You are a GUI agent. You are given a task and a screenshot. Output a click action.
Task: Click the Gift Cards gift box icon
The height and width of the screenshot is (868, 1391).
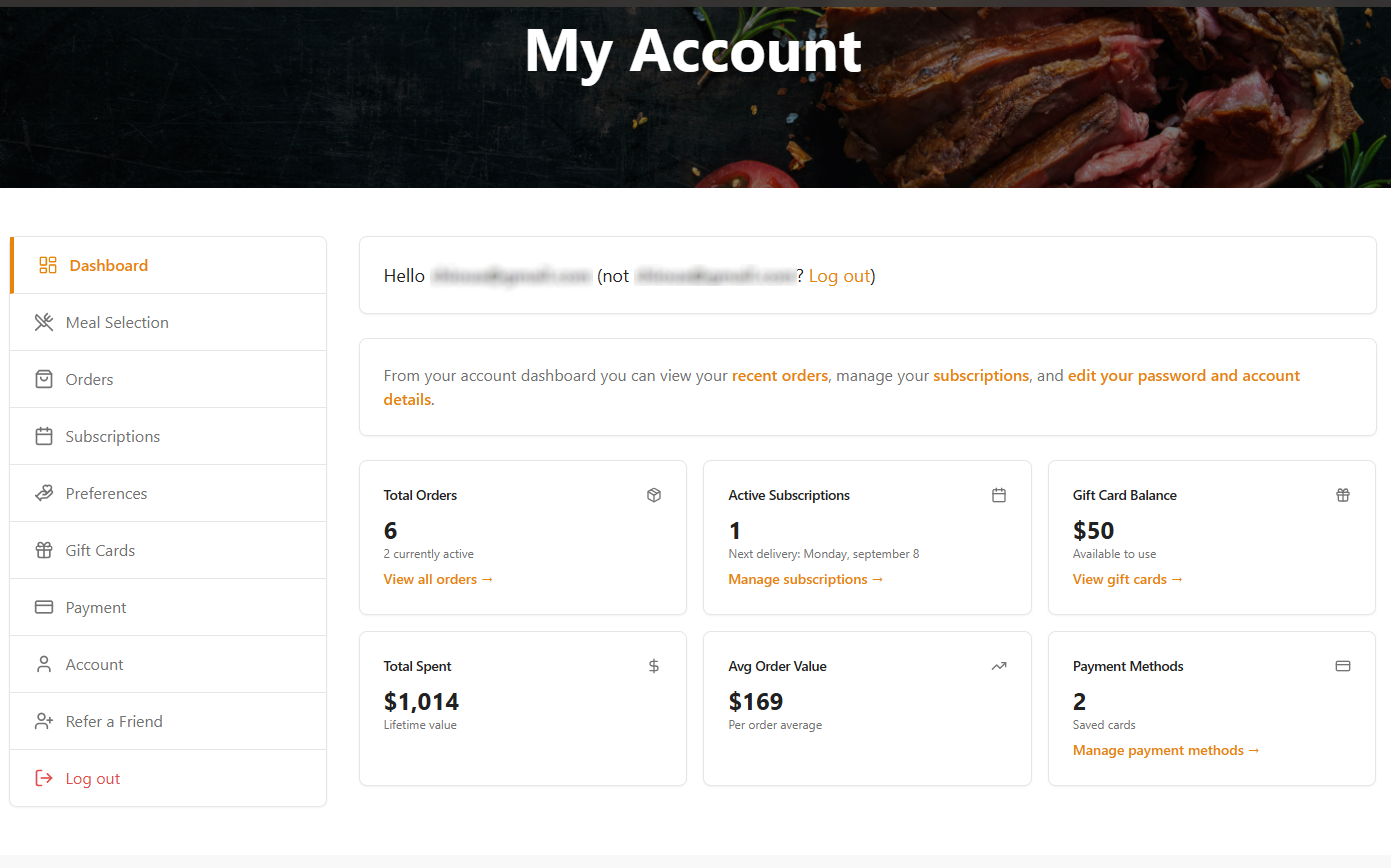point(44,550)
